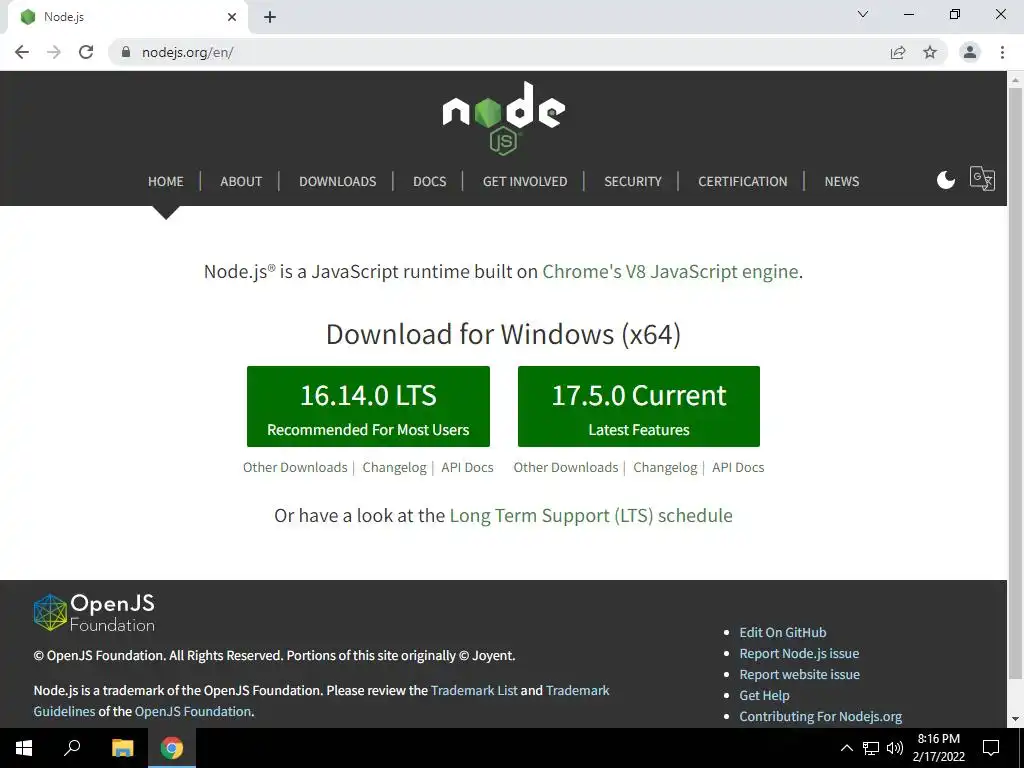
Task: Open the CERTIFICATION nav item
Action: click(x=743, y=182)
